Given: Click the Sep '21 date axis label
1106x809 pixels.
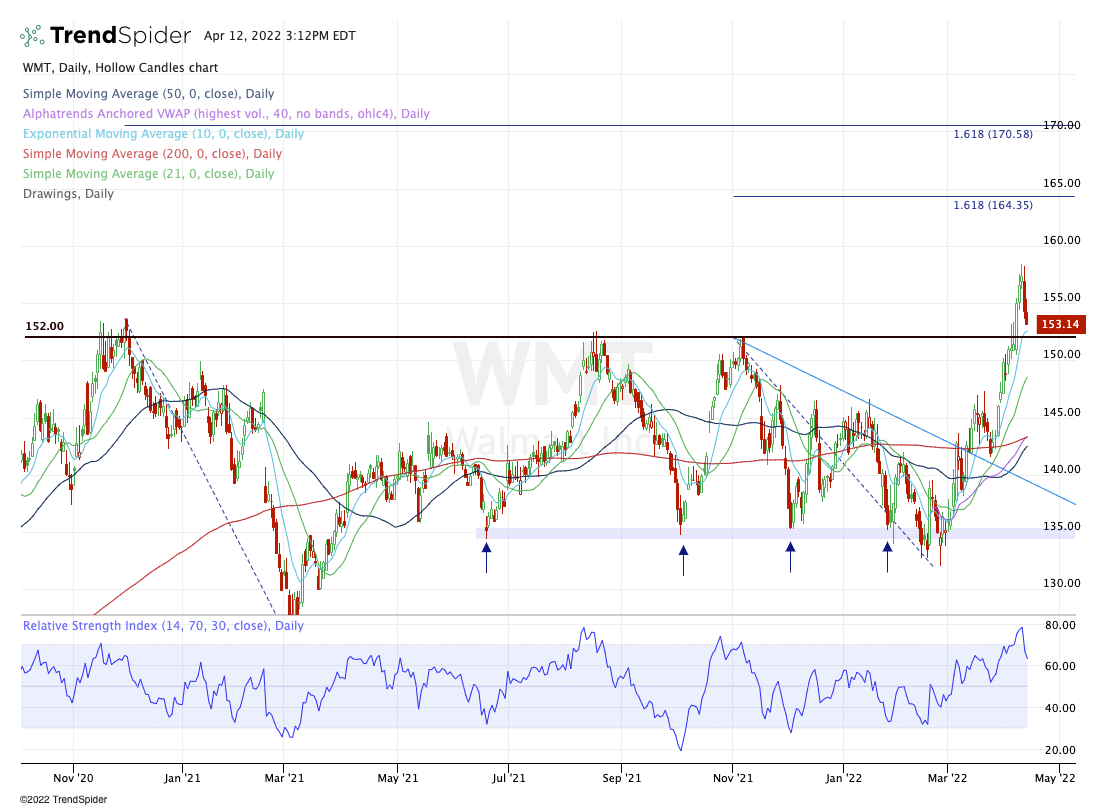Looking at the screenshot, I should (621, 778).
